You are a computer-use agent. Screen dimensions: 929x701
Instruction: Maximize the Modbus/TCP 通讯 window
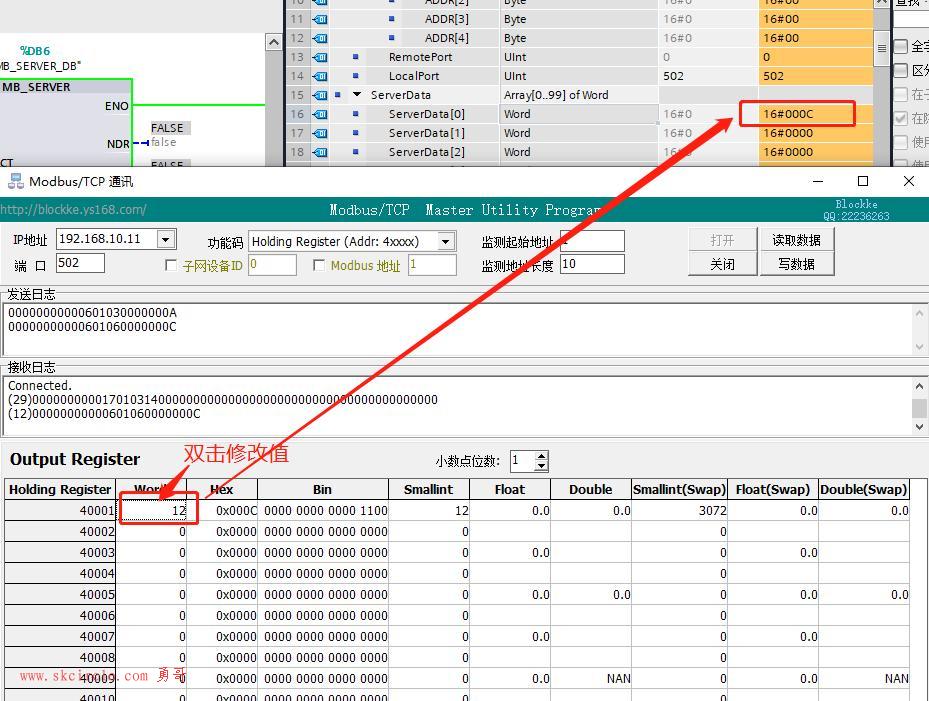(863, 181)
